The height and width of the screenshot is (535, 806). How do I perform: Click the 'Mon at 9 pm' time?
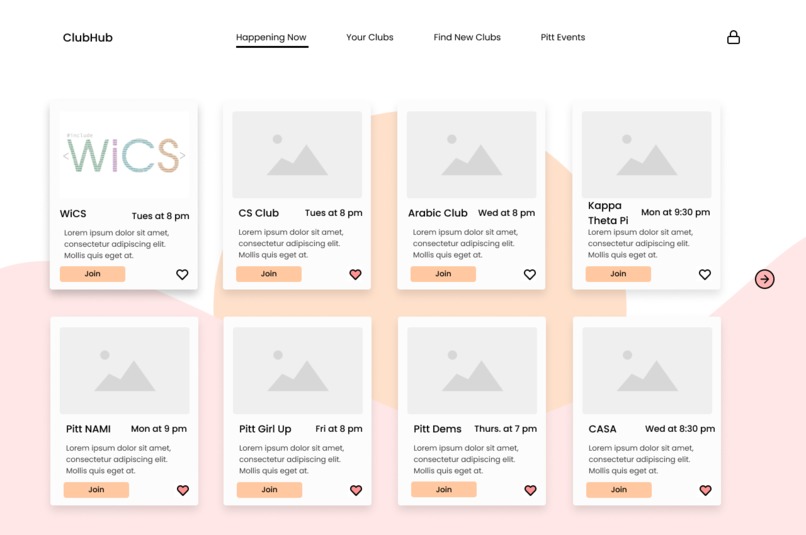[x=159, y=429]
